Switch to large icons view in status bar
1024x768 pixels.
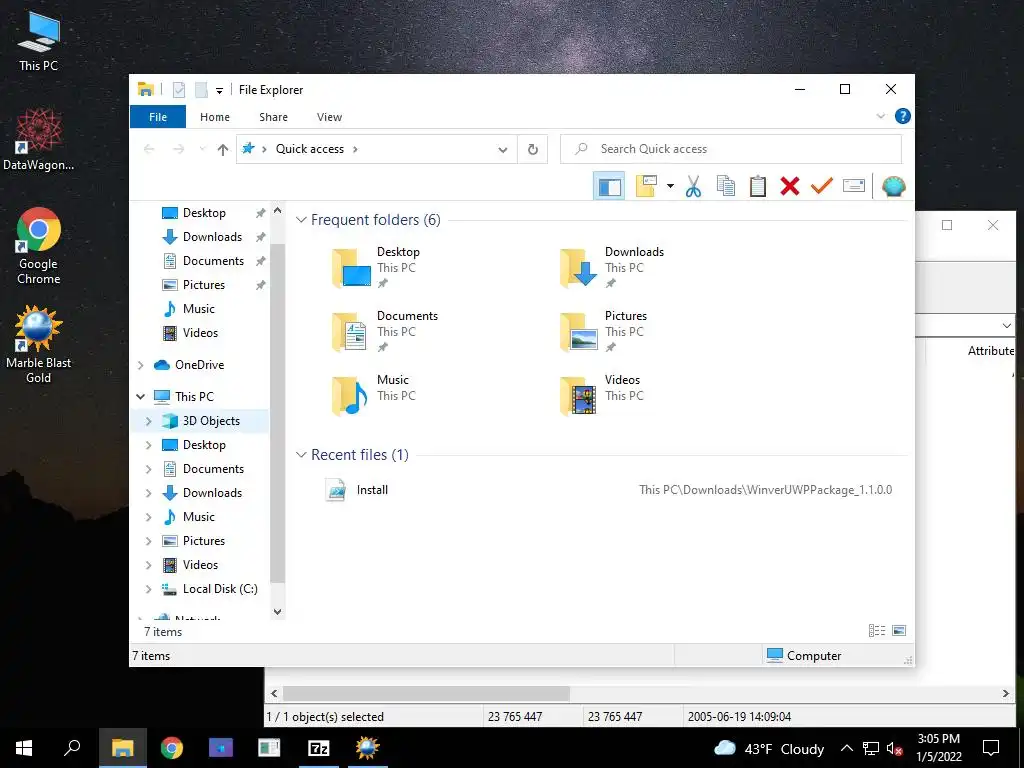[899, 630]
